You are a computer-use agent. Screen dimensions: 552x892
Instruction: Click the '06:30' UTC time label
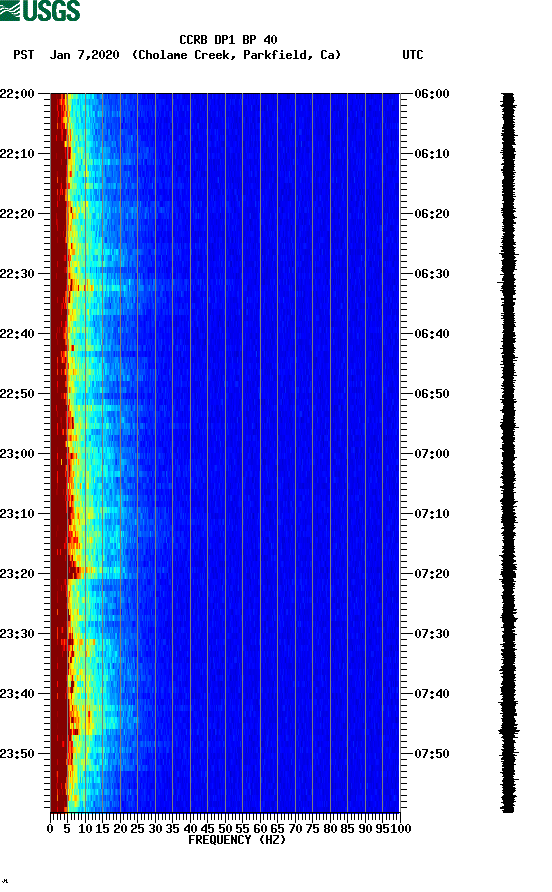[x=432, y=274]
